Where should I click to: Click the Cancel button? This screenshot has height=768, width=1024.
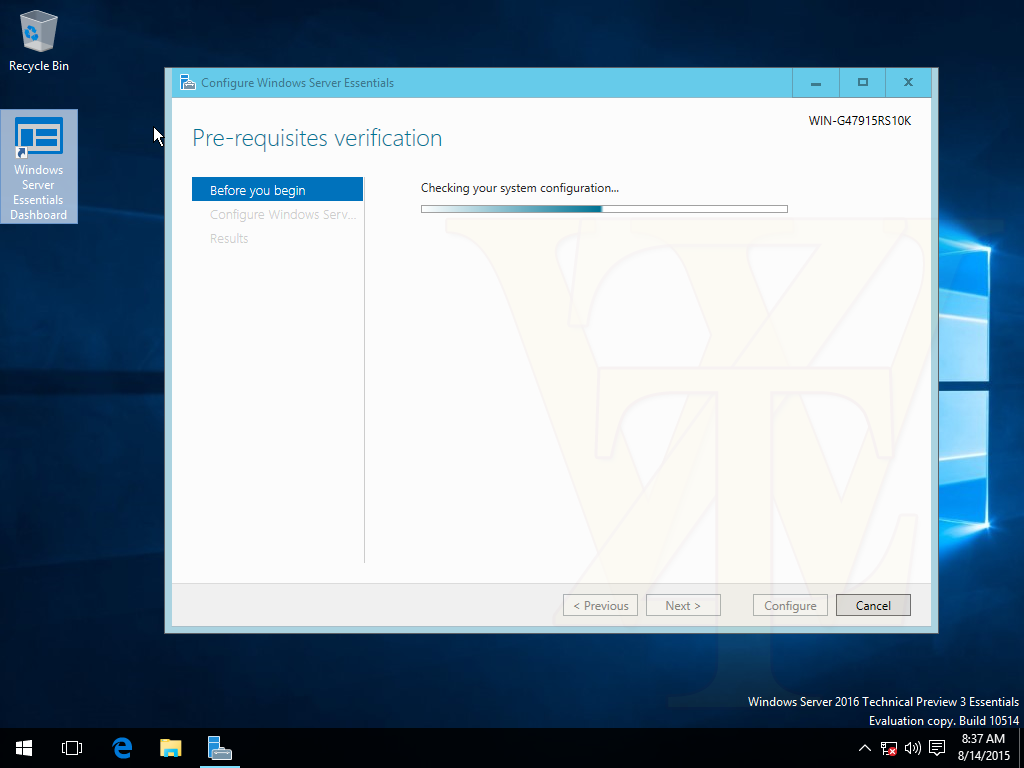click(x=873, y=605)
